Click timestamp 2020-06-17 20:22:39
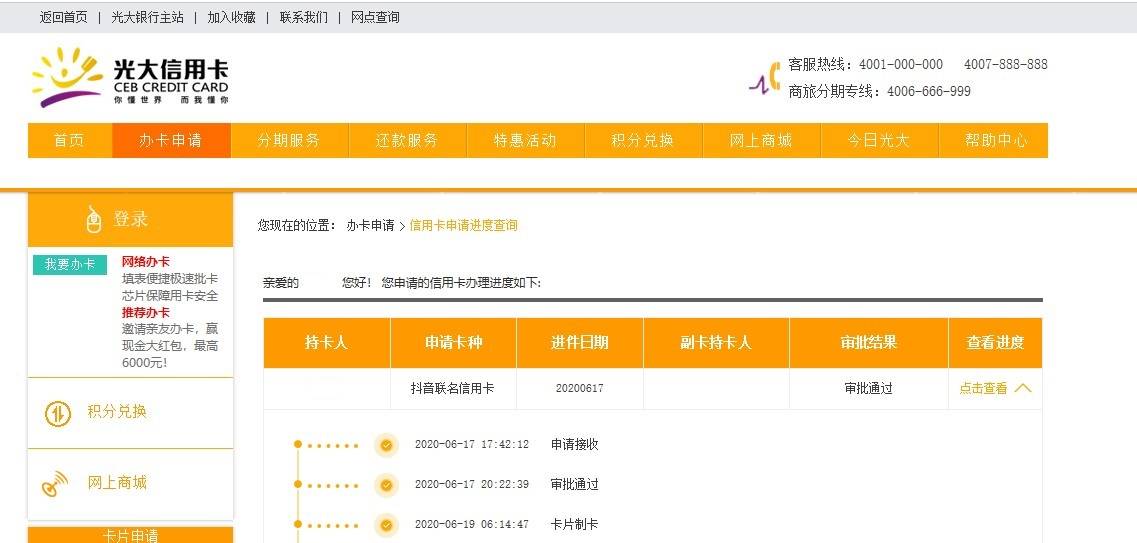 (472, 485)
